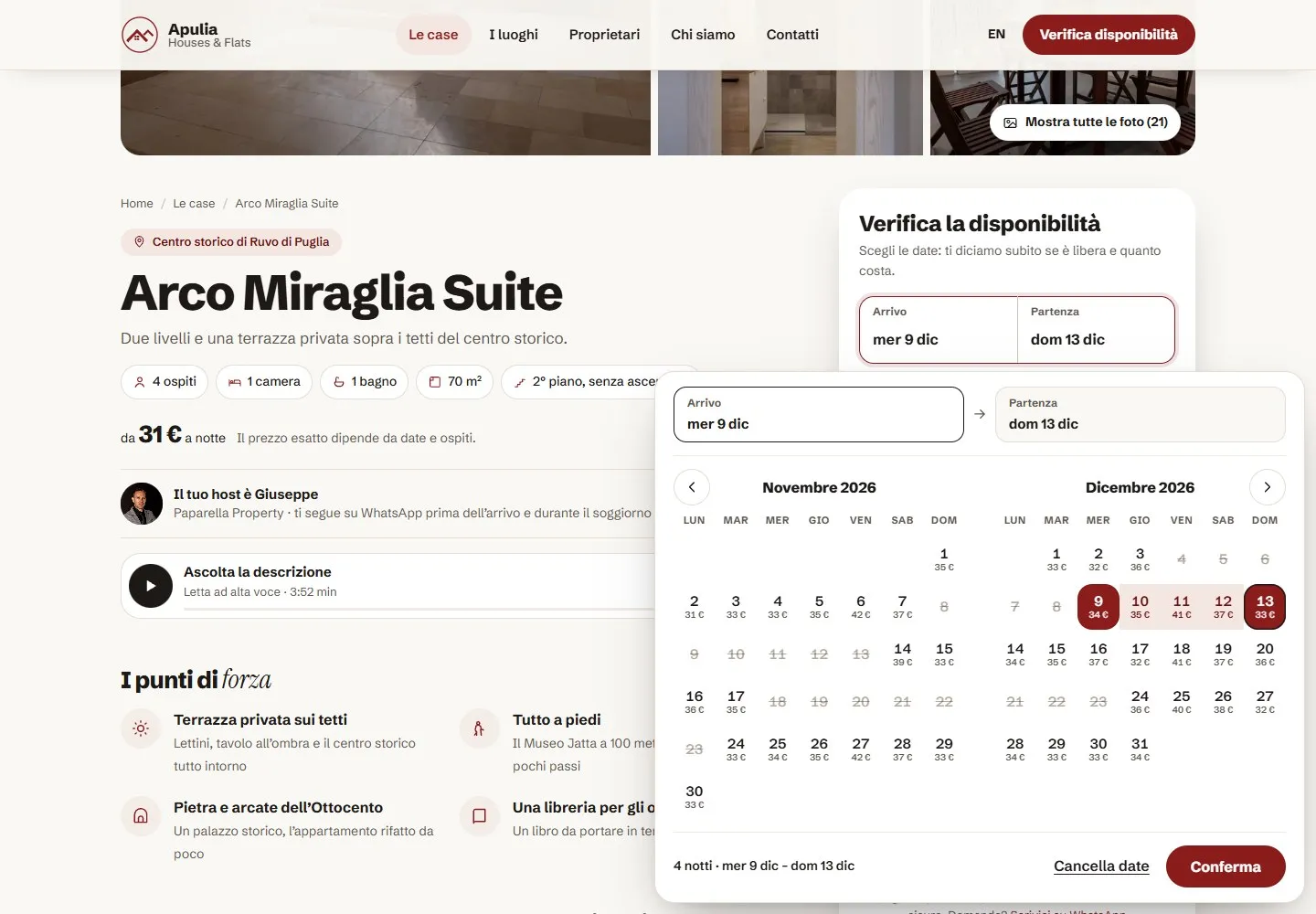Click the arch icon beside Pietra e arcate
This screenshot has width=1316, height=914.
pyautogui.click(x=141, y=816)
